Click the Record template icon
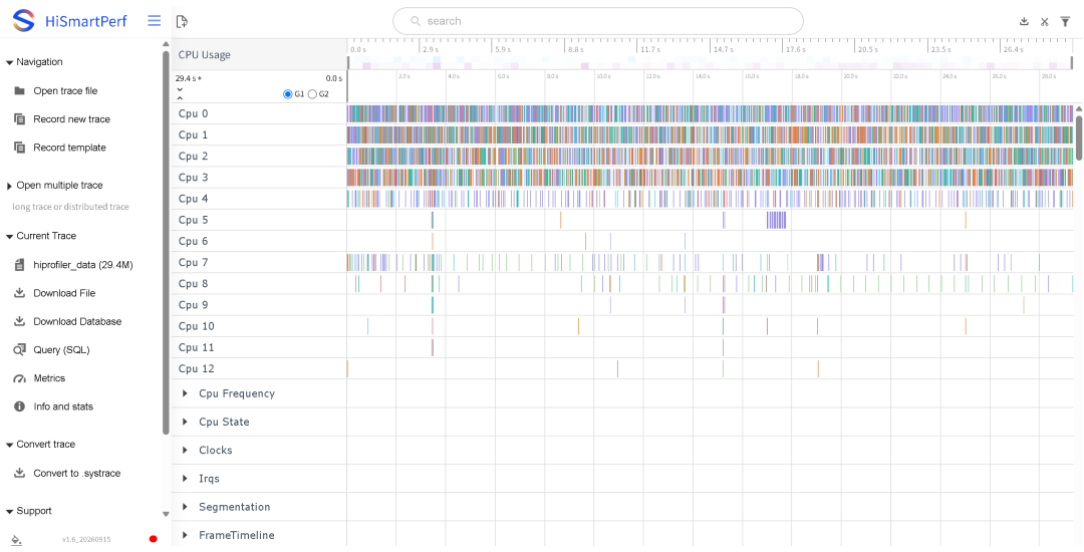Screen dimensions: 1084x552 point(19,147)
